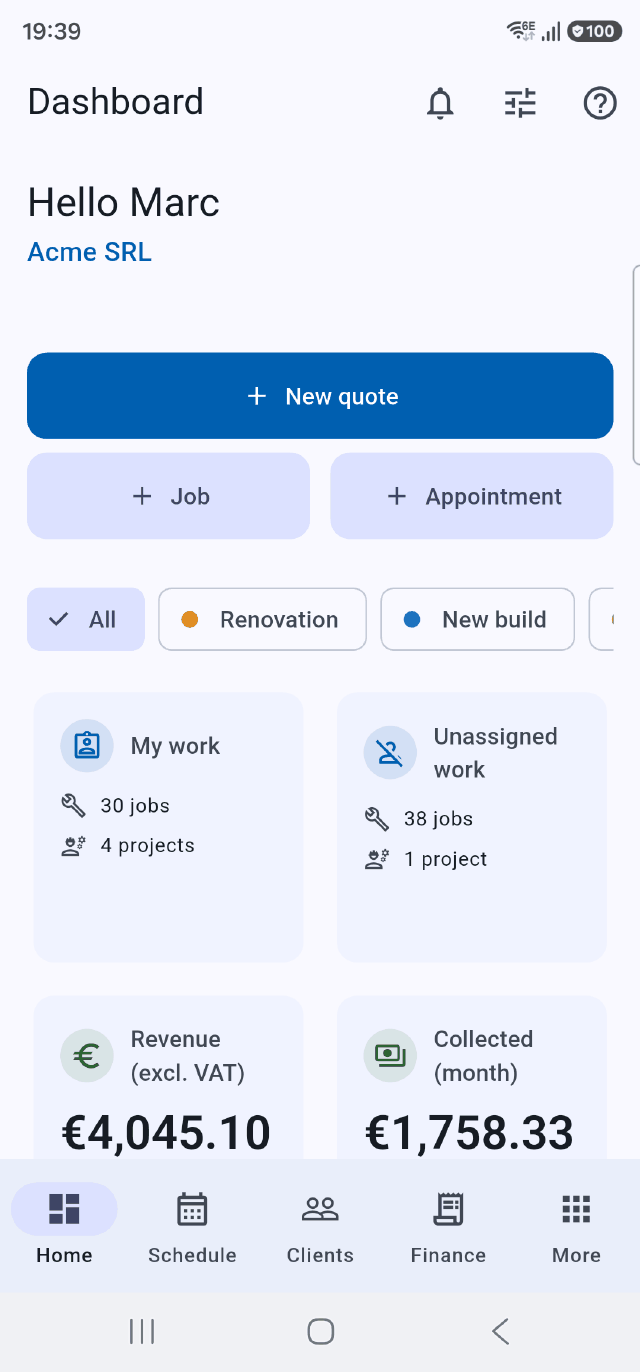Tap the Android recent apps button

pos(142,1331)
